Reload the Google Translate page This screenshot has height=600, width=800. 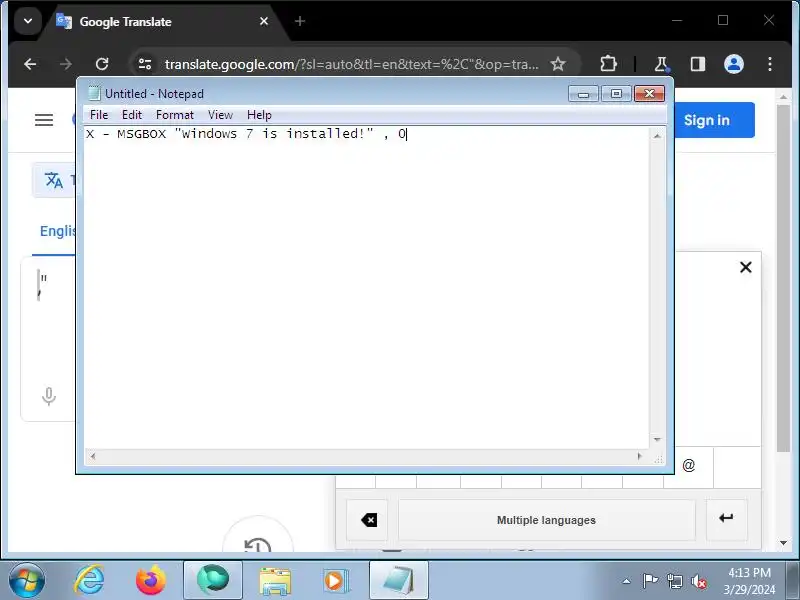[x=102, y=64]
